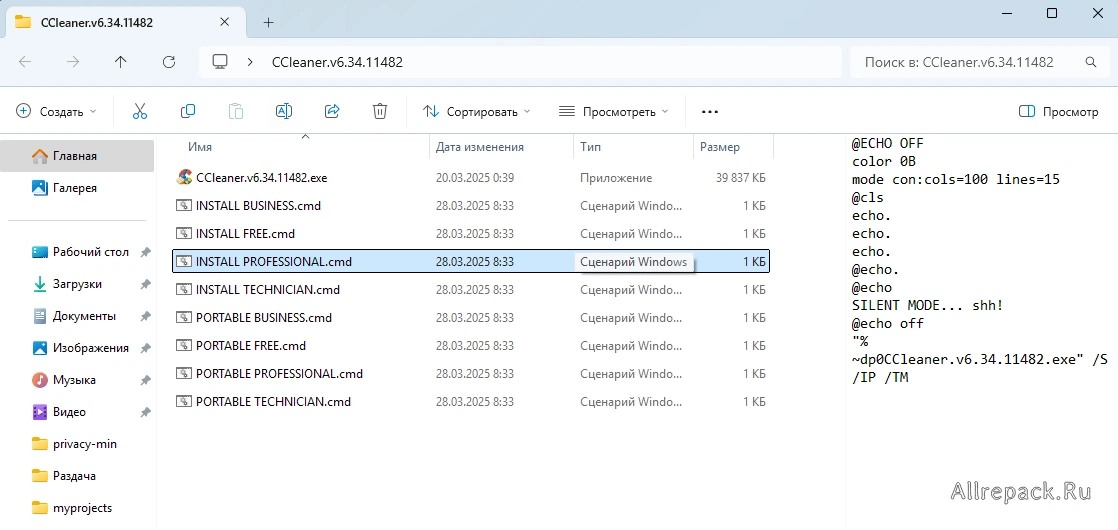The image size is (1118, 530).
Task: Click the Приложение type cell
Action: pyautogui.click(x=616, y=178)
